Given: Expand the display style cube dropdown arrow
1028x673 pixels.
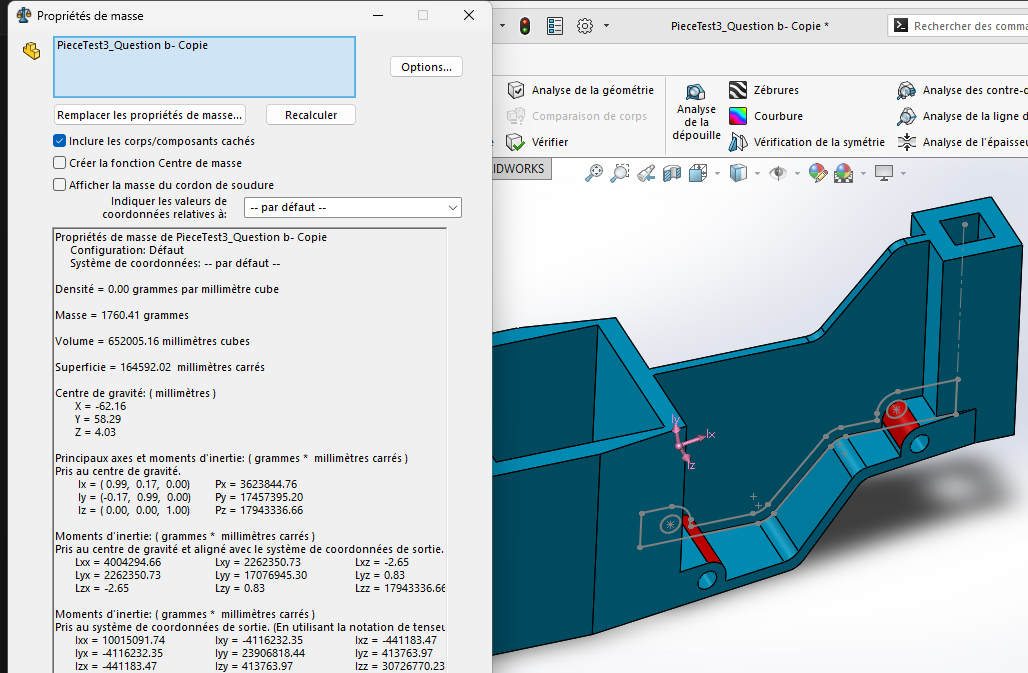Looking at the screenshot, I should coord(759,173).
